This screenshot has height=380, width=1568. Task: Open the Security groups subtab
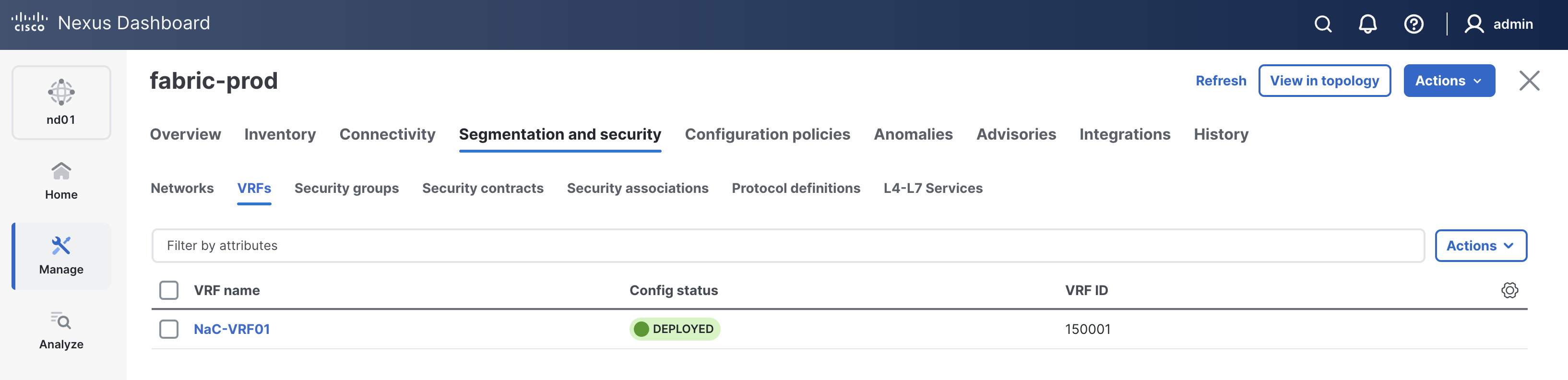(346, 189)
